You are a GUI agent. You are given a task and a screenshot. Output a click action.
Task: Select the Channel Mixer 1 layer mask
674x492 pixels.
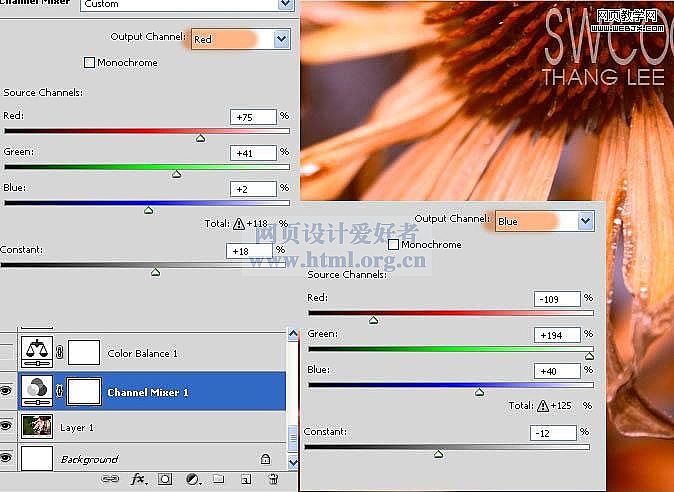[84, 391]
